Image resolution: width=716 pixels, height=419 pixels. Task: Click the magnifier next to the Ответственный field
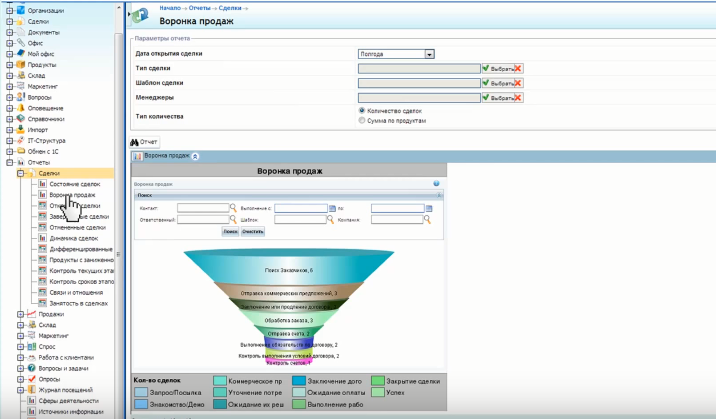click(233, 220)
